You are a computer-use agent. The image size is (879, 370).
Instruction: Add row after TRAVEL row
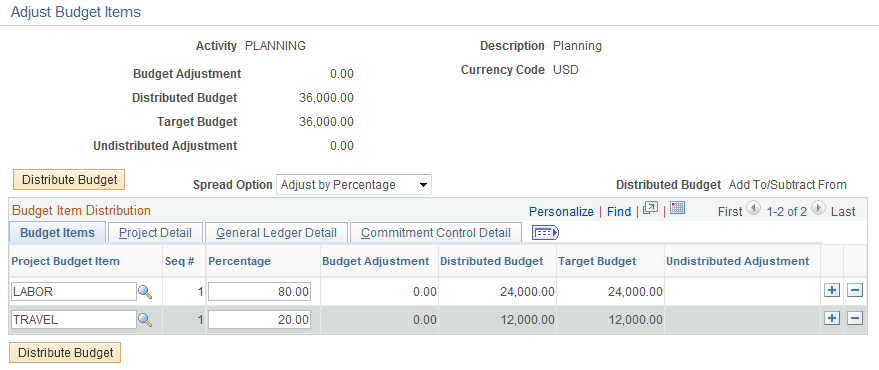click(832, 318)
